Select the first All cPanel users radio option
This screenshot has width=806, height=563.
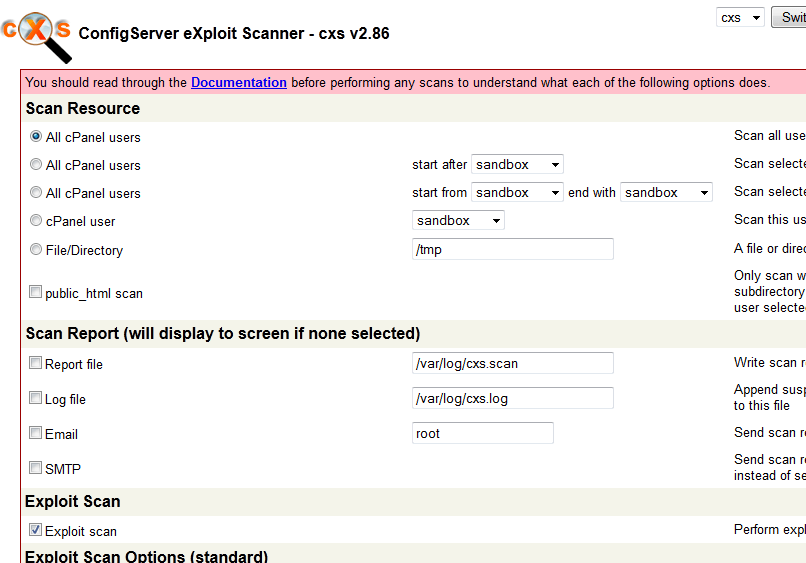[x=35, y=136]
